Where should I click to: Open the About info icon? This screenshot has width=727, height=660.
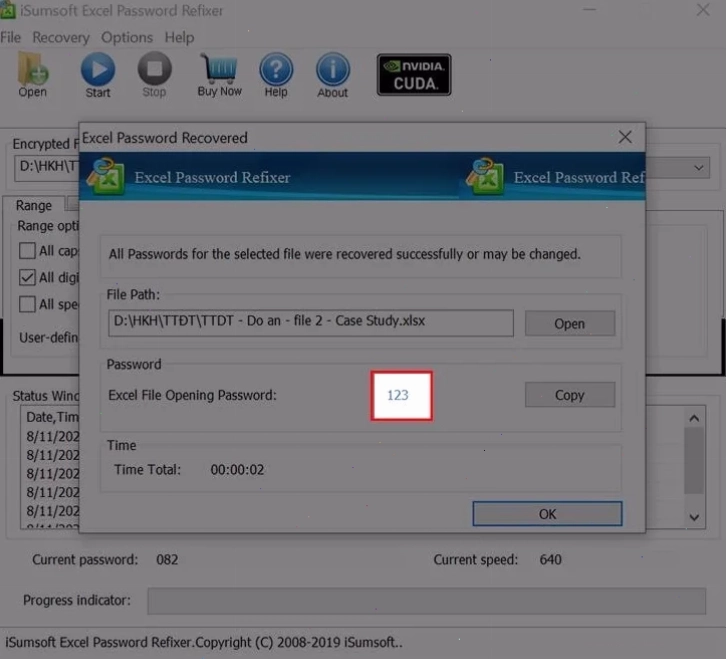[332, 75]
